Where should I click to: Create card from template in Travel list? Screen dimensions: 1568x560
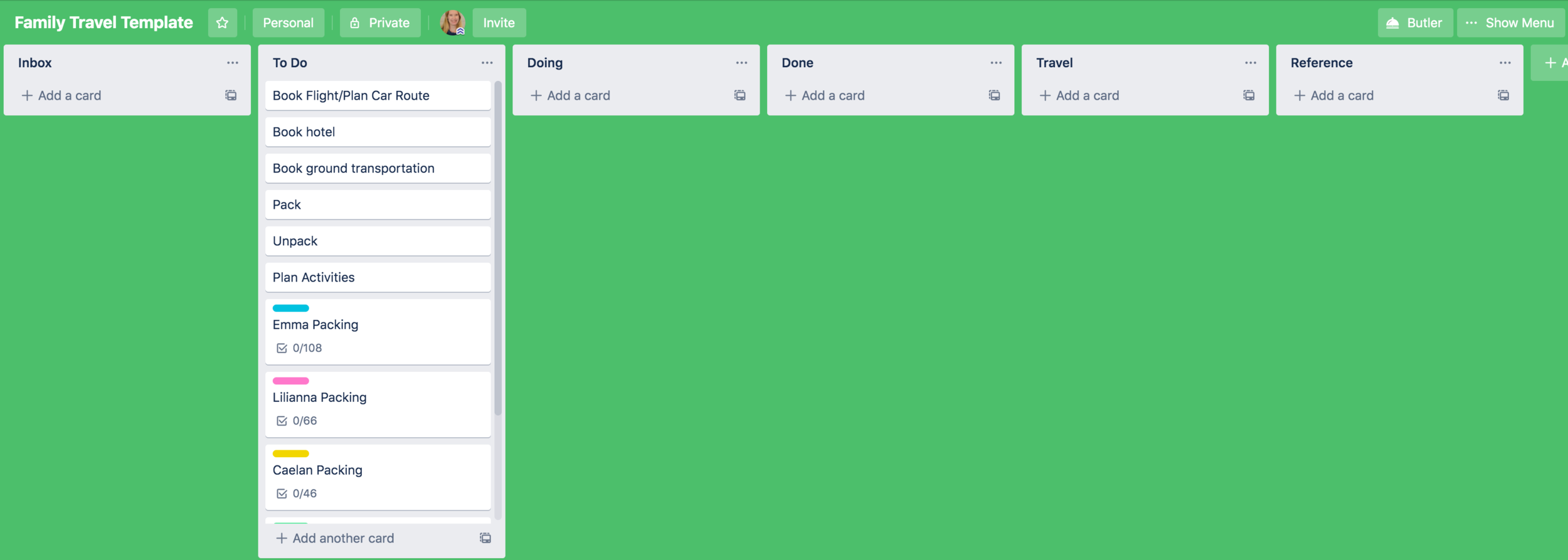(1249, 95)
